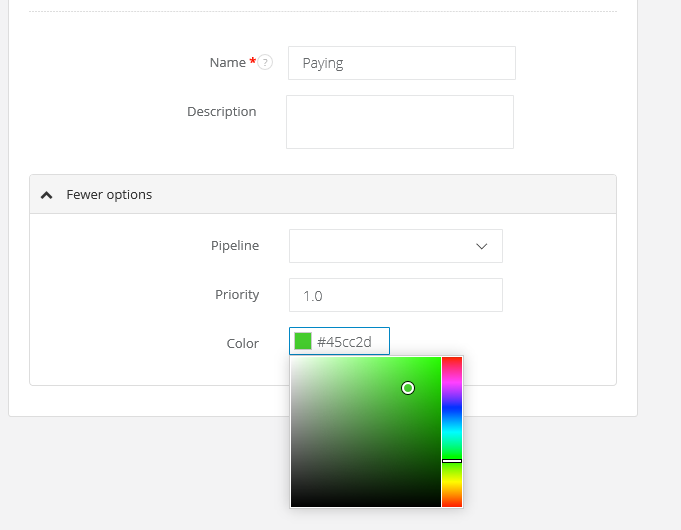The height and width of the screenshot is (530, 681).
Task: Click the Fewer options header text
Action: click(x=109, y=195)
